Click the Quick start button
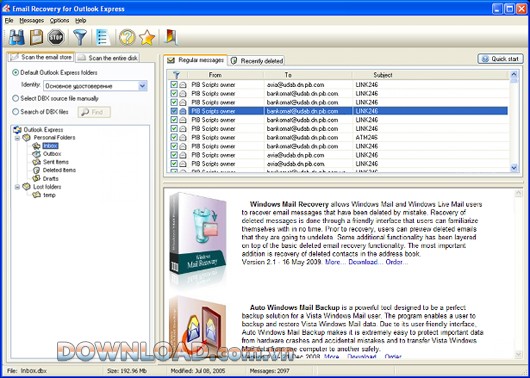This screenshot has height=378, width=530. coord(500,59)
